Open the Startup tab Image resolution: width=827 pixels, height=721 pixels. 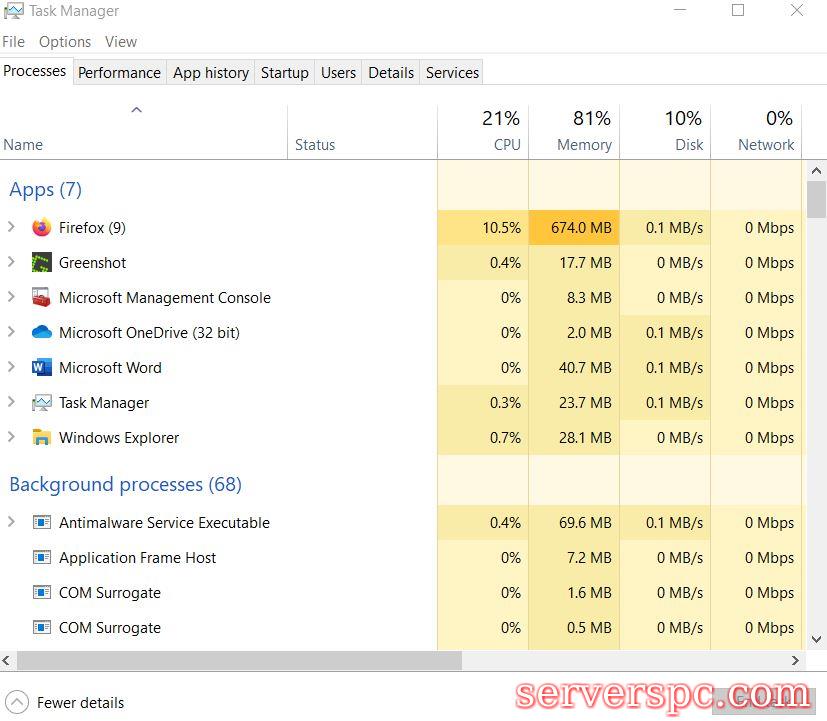coord(284,73)
